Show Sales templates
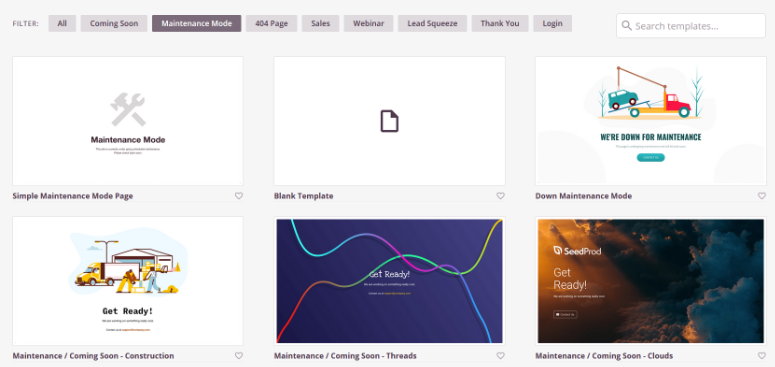This screenshot has width=775, height=367. (x=321, y=24)
